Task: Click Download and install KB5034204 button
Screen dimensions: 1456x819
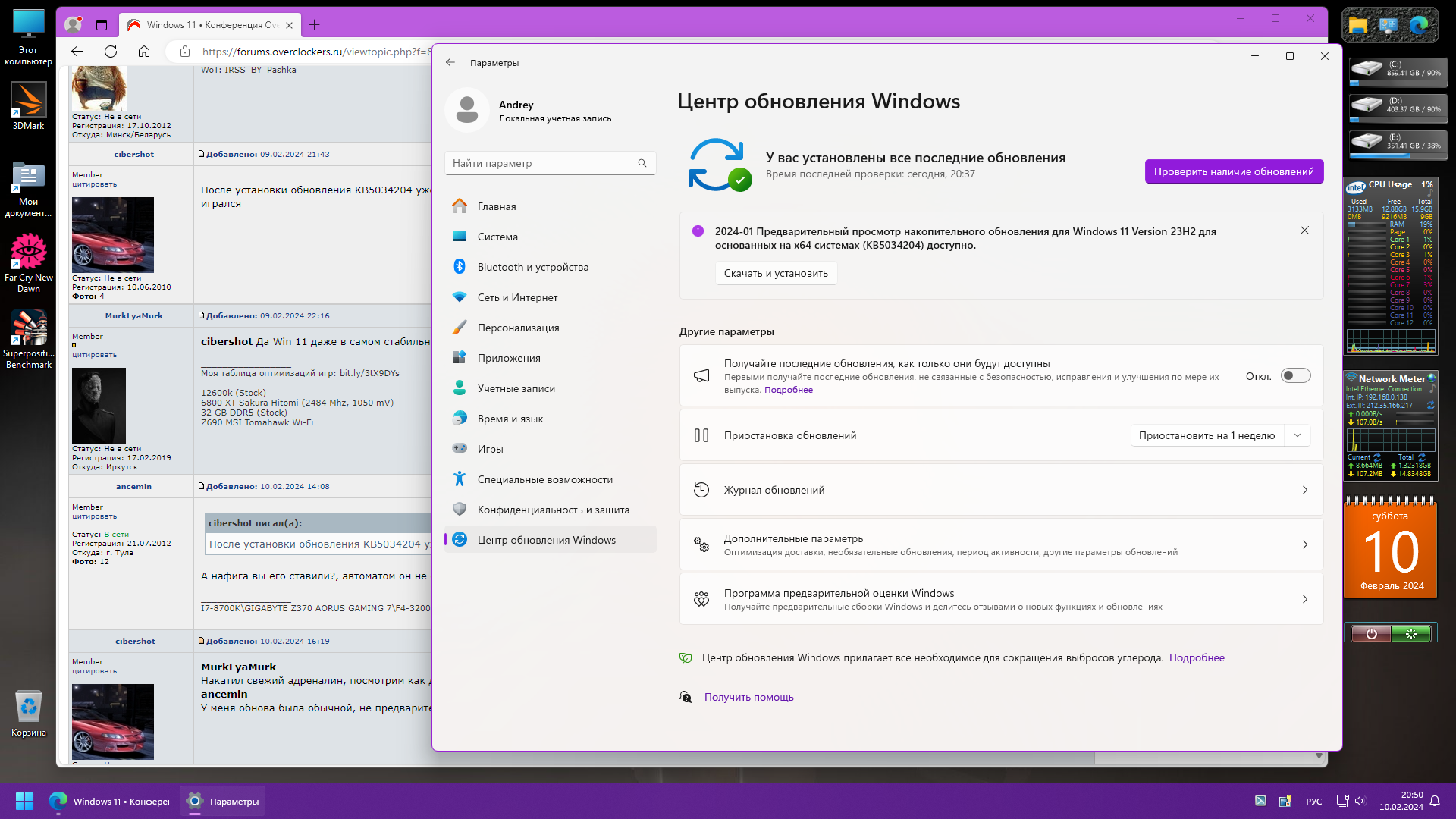Action: point(775,273)
